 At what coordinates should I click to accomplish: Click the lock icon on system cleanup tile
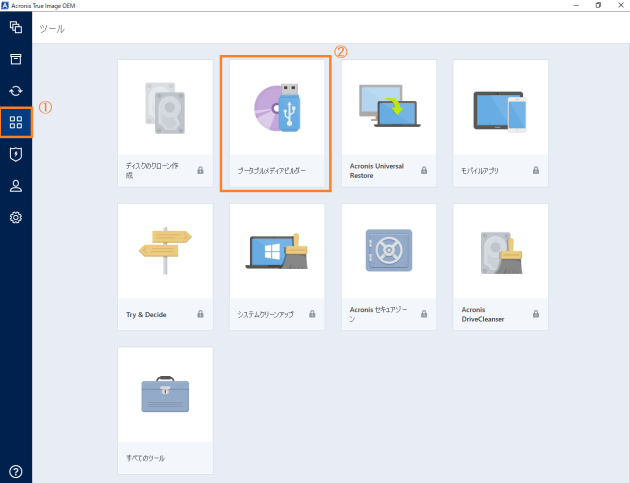(312, 314)
